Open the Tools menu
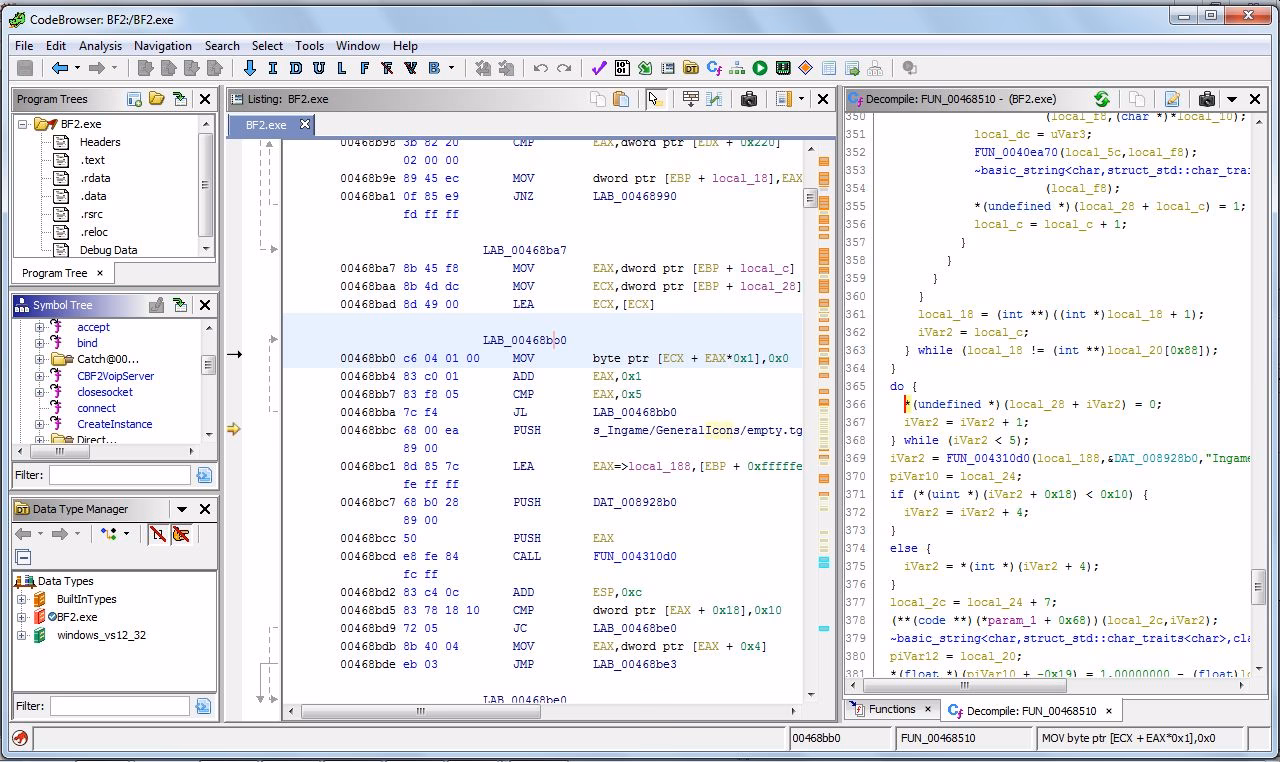 (309, 46)
